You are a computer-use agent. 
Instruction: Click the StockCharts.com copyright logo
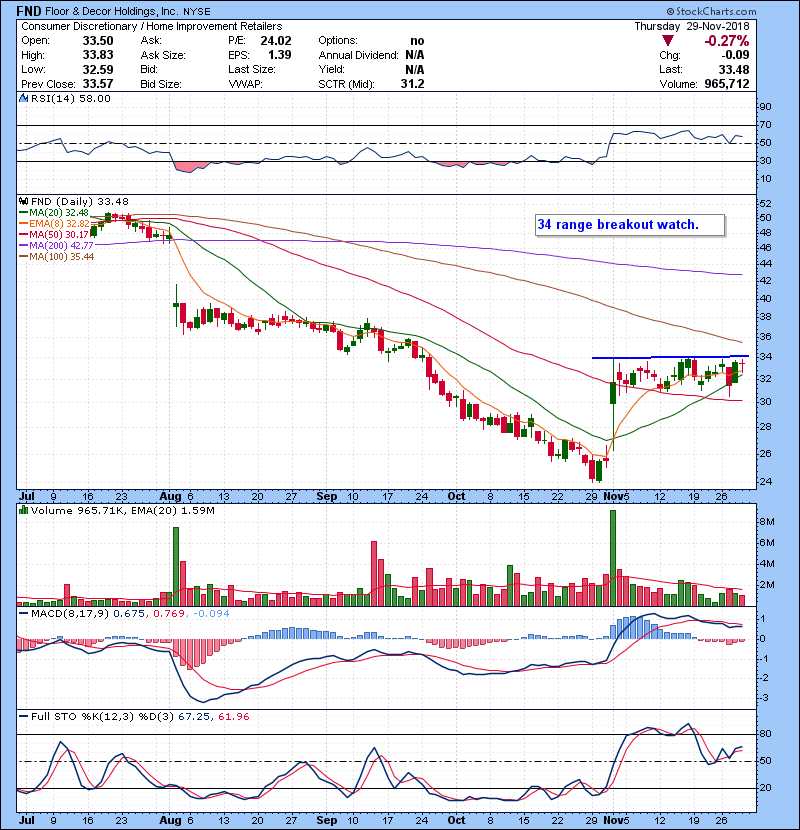(711, 11)
